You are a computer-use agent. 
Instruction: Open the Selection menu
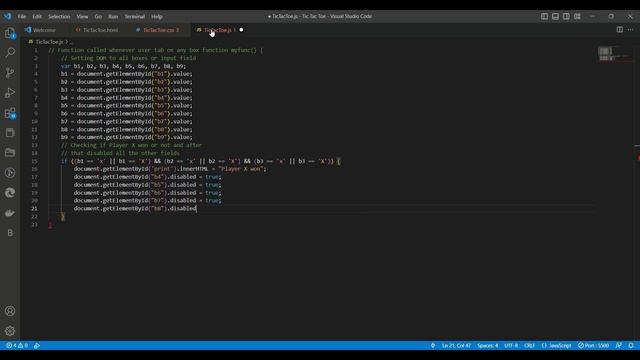click(59, 17)
